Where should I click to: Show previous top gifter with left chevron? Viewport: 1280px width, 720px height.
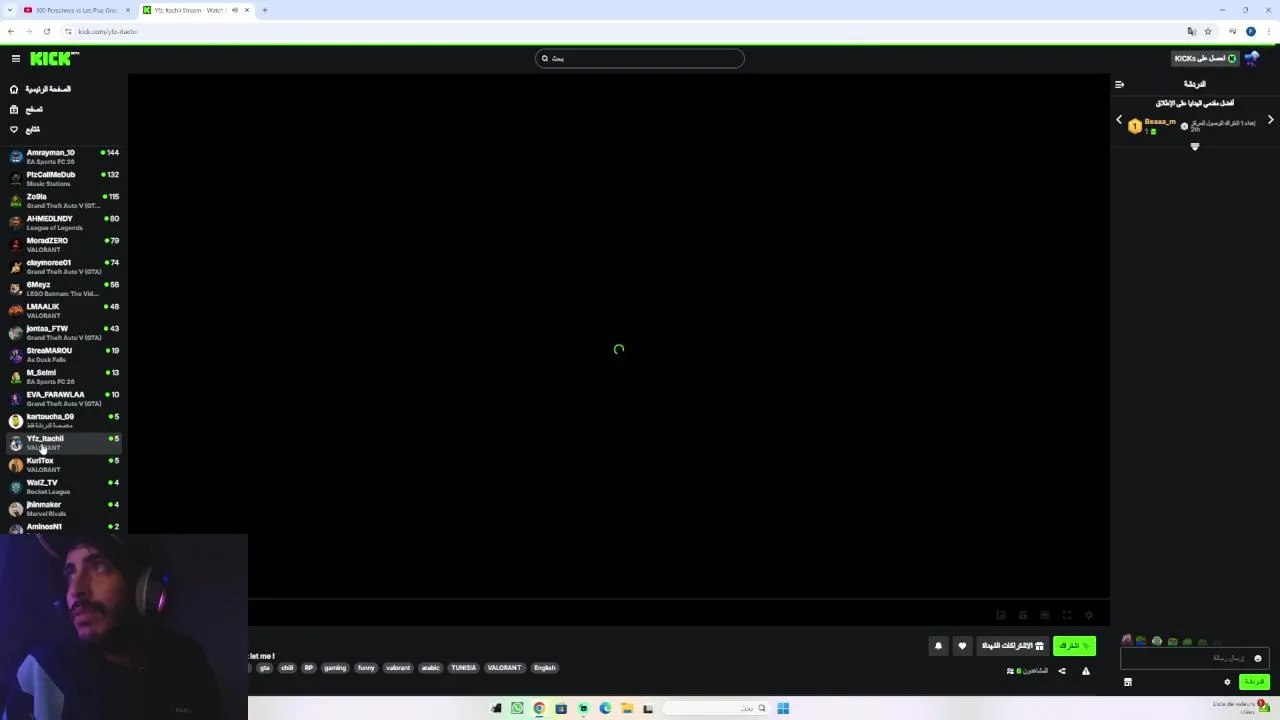(1119, 120)
